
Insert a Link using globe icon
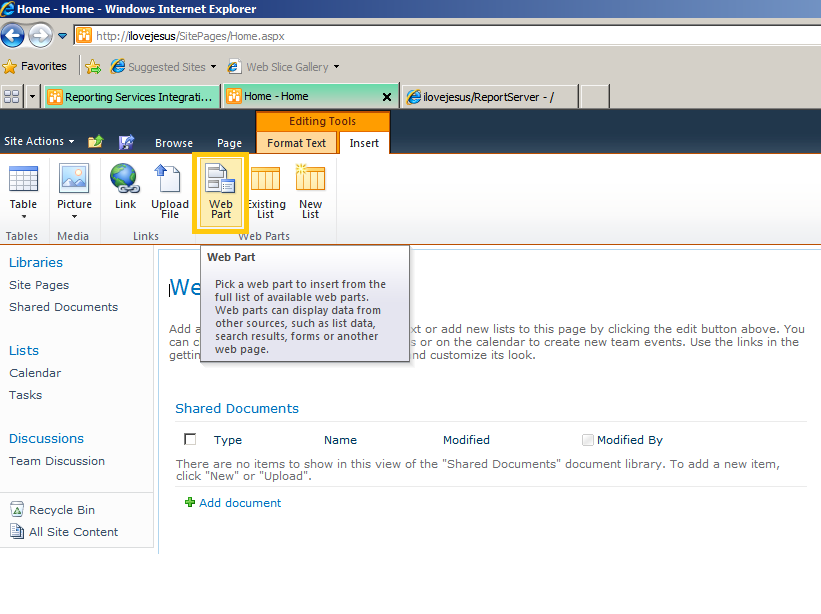pos(125,178)
